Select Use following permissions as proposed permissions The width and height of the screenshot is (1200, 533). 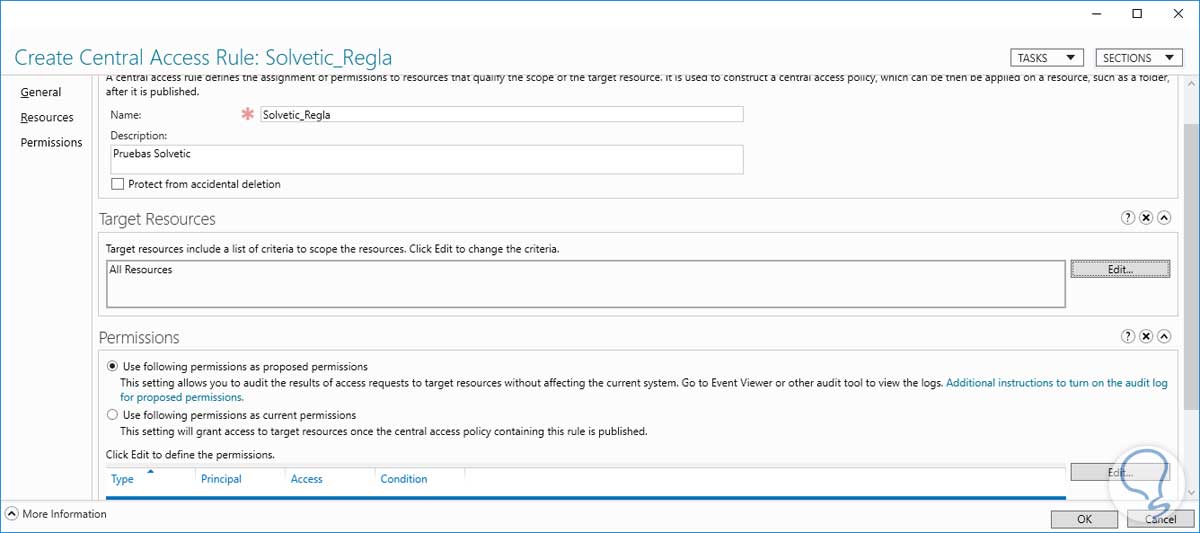click(x=112, y=366)
